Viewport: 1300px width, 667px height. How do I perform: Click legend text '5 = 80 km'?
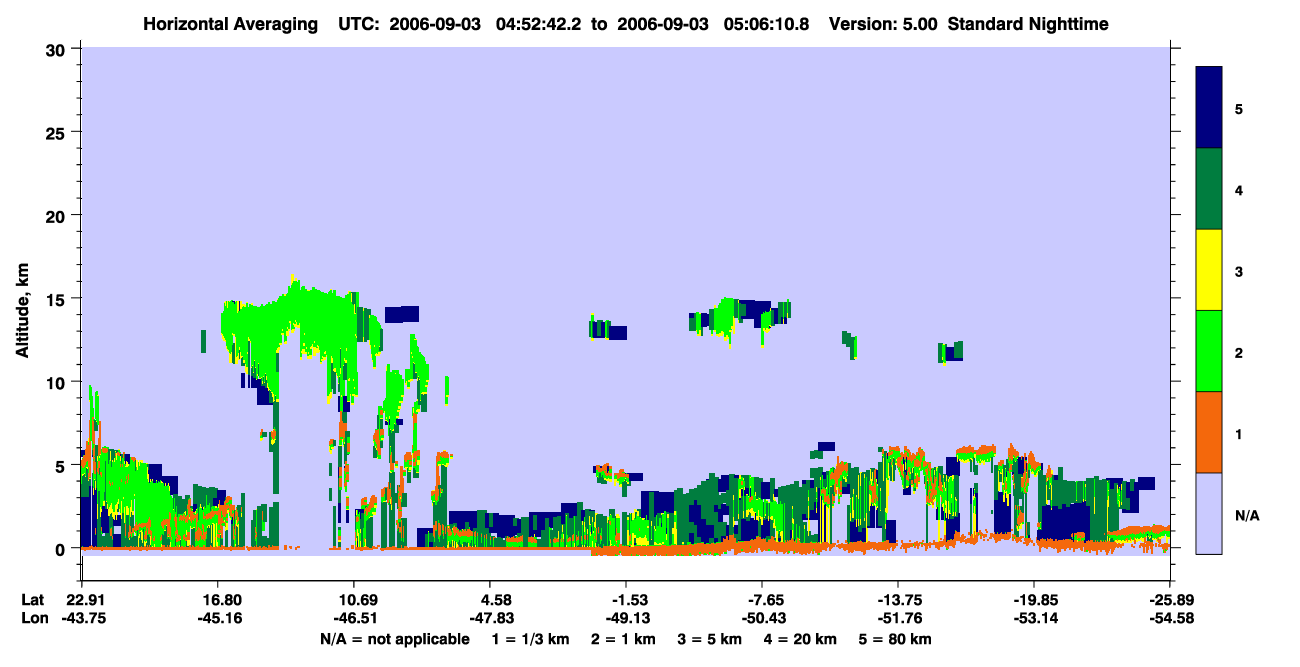coord(896,639)
